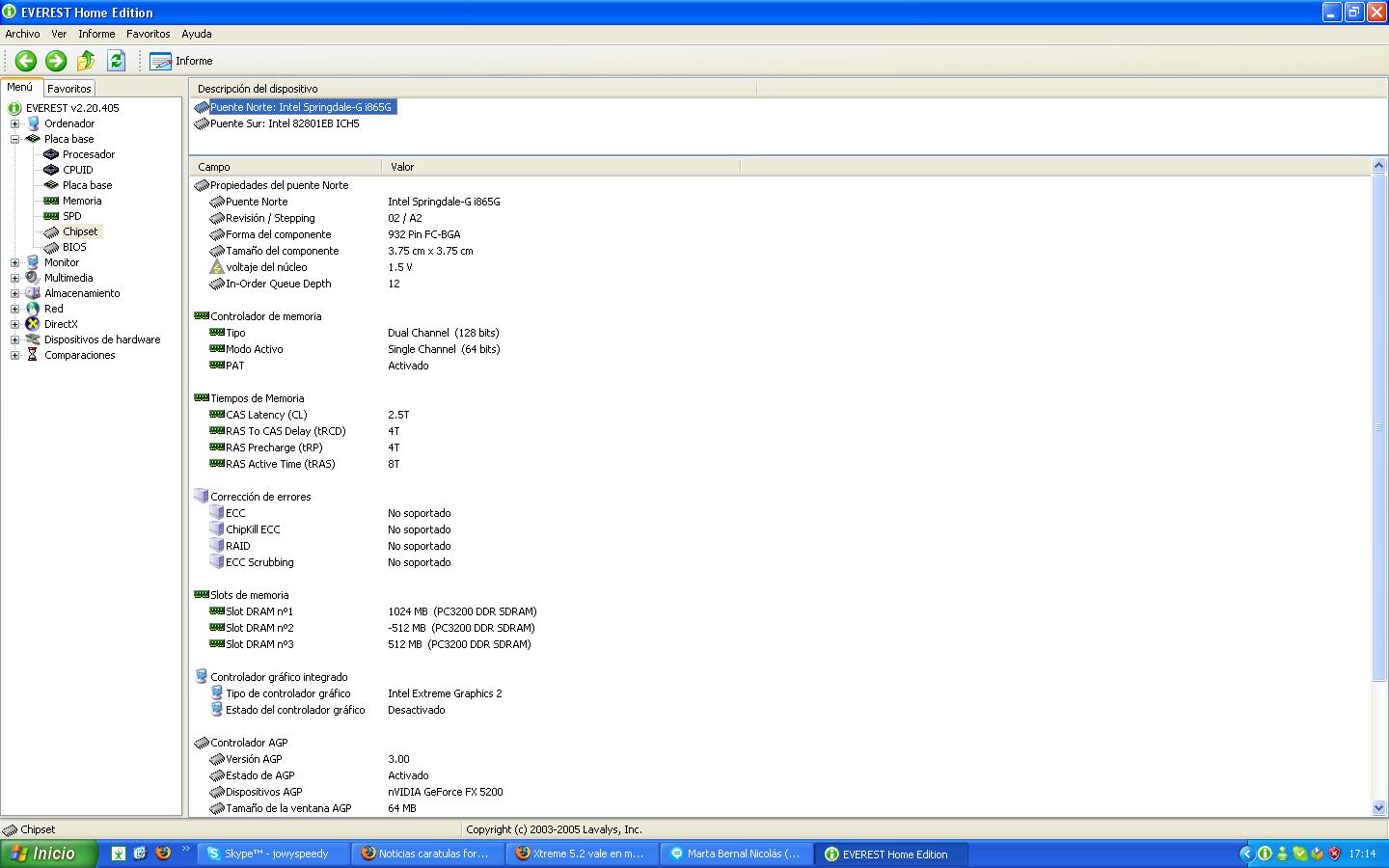Click the Almacenamiento storage icon

point(33,293)
